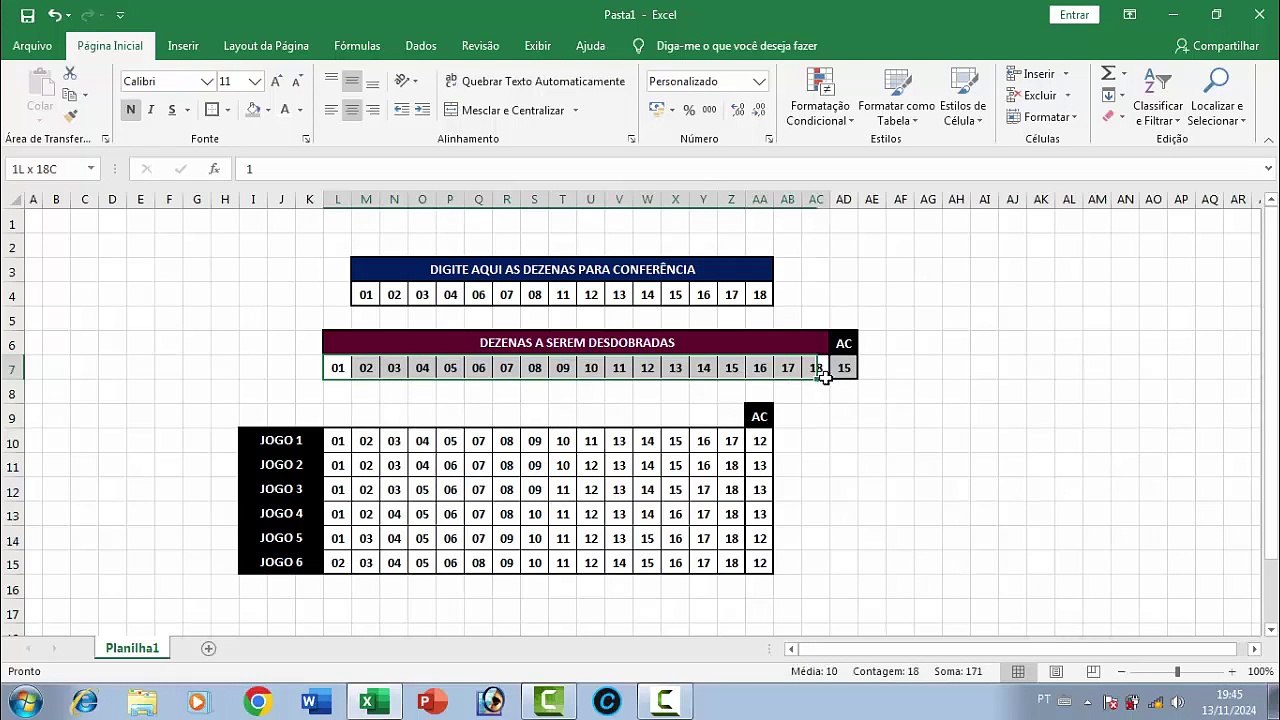Add a new sheet with the plus icon
This screenshot has height=720, width=1280.
tap(209, 649)
